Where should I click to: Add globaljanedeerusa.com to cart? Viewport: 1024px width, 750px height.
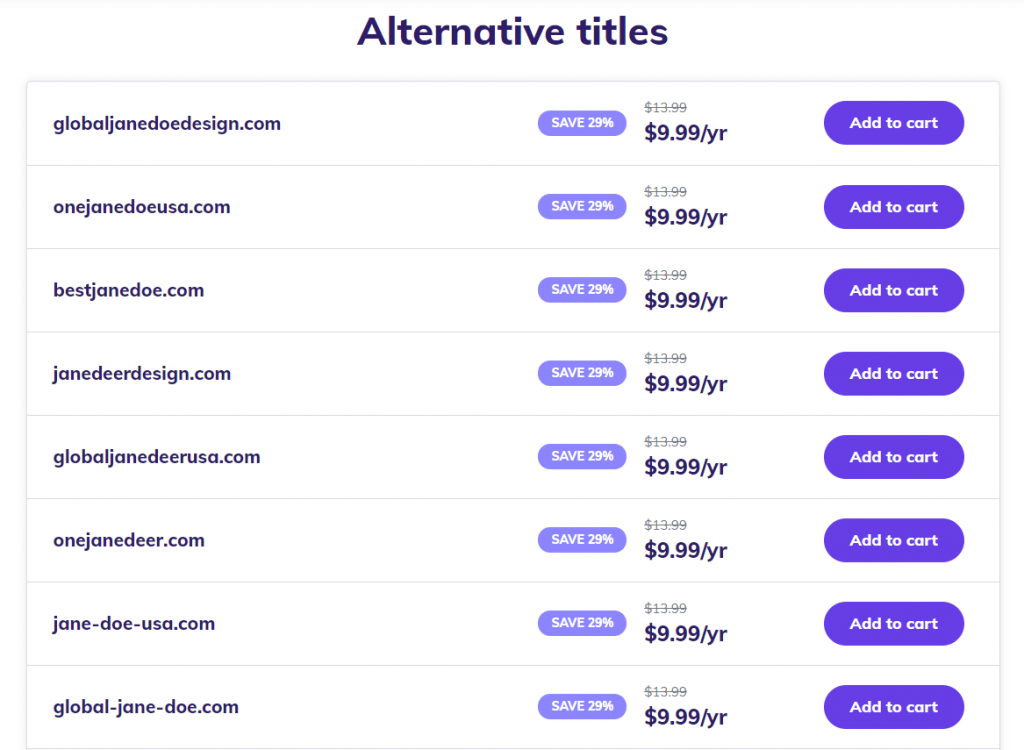click(893, 457)
